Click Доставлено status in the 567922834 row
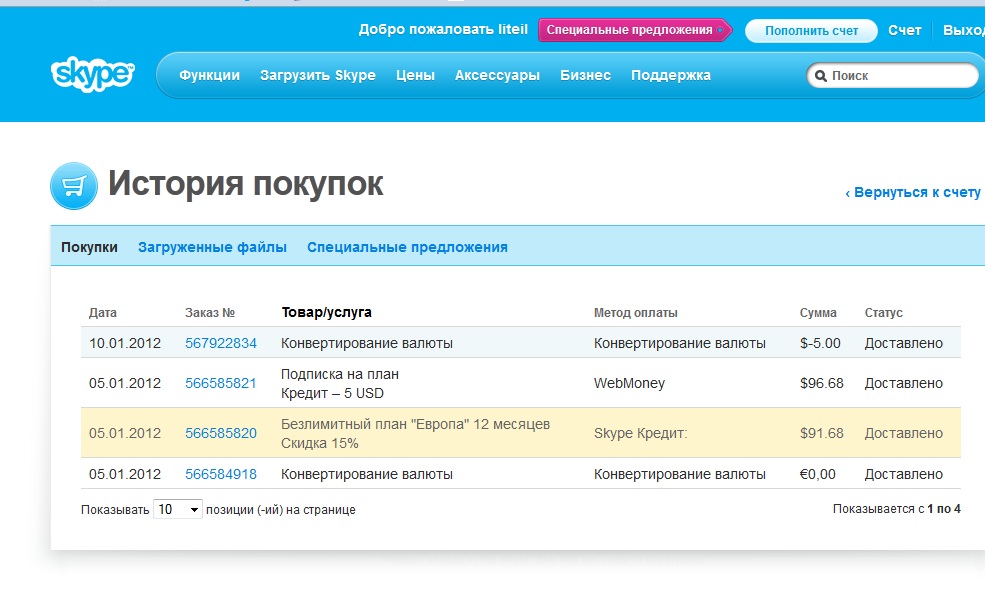The image size is (985, 613). (903, 343)
